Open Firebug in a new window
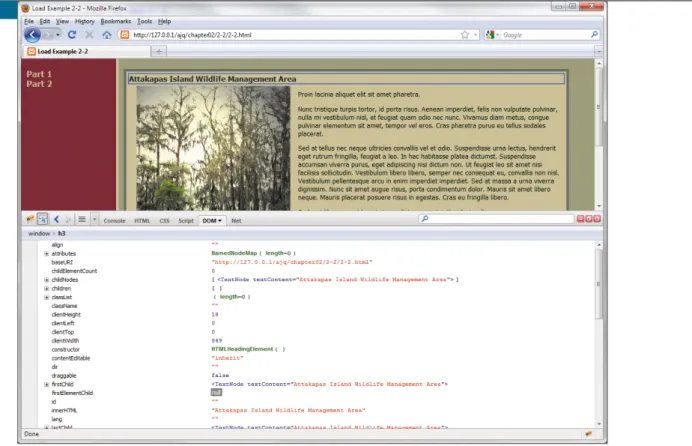Viewport: 692px width, 446px height. coord(589,219)
